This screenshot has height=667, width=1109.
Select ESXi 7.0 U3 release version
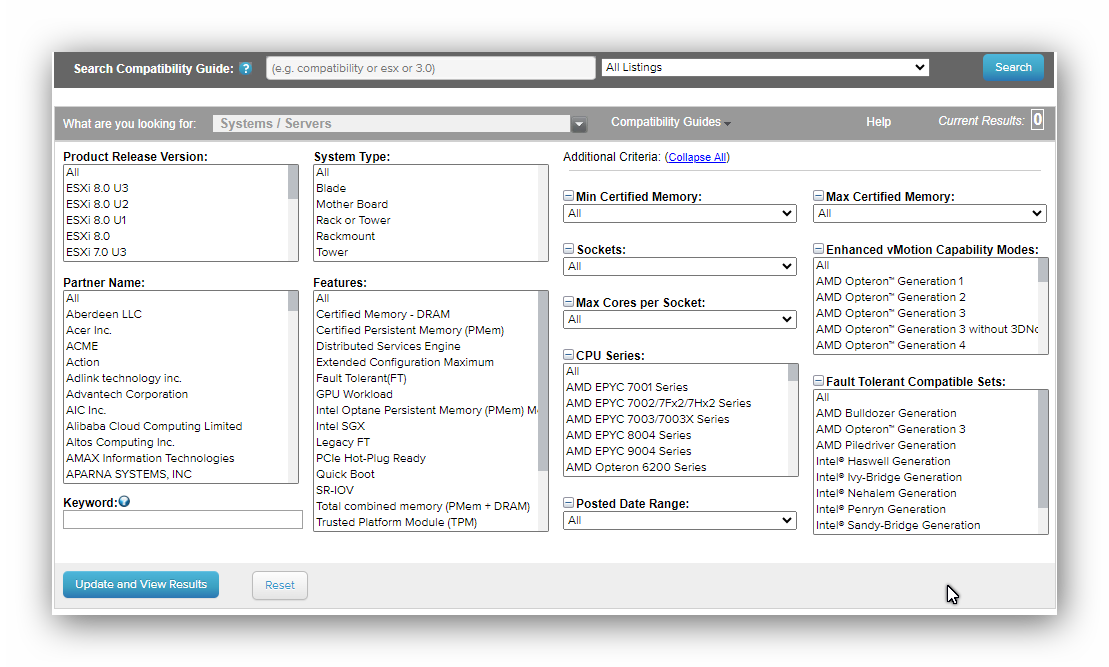pos(96,253)
